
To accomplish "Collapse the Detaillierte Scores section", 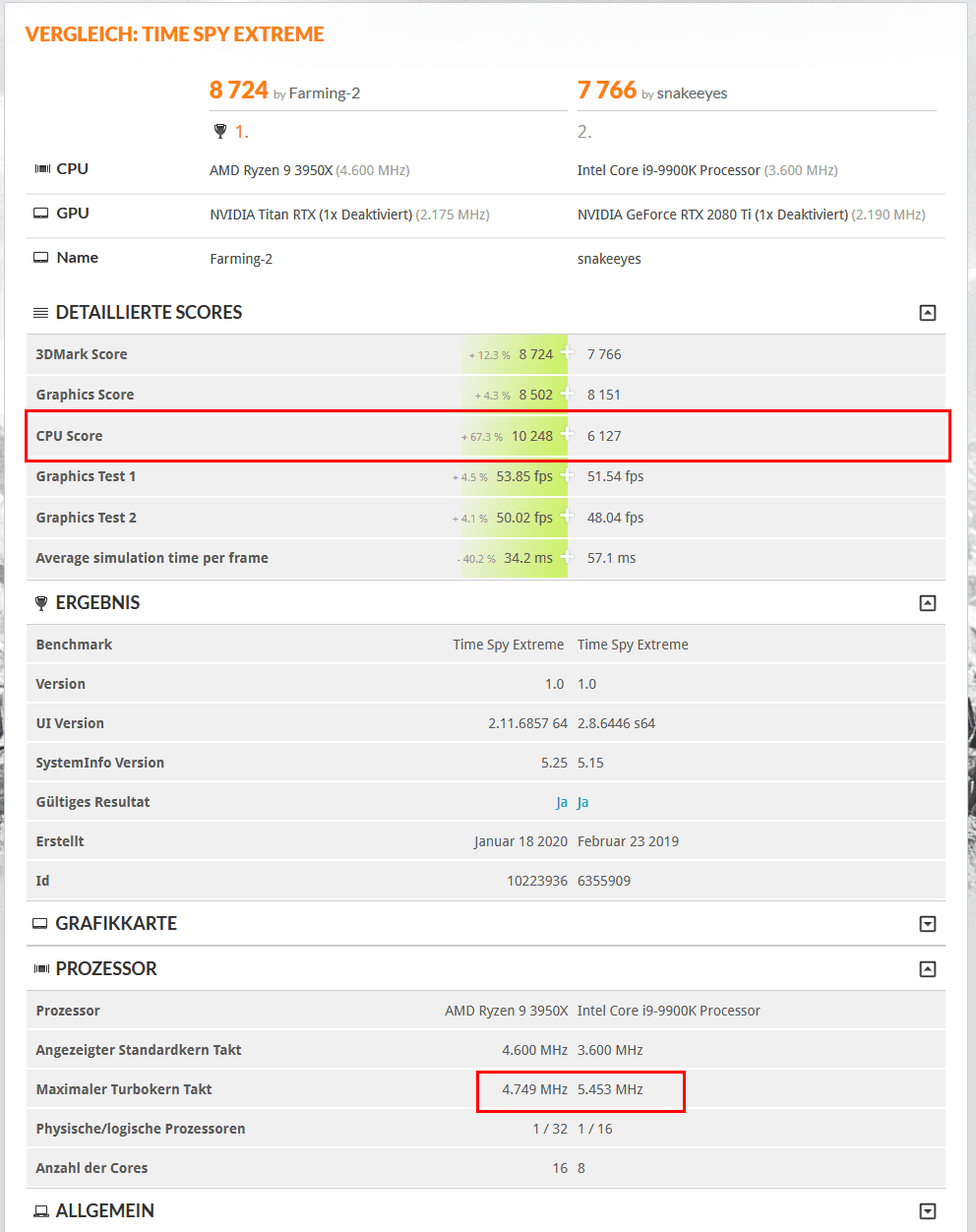I will coord(927,313).
